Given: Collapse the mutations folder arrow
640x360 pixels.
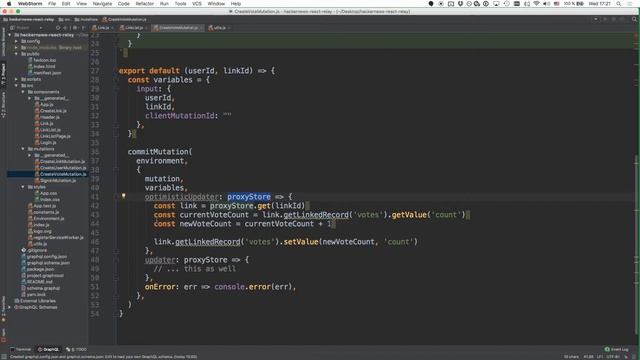Looking at the screenshot, I should (23, 149).
